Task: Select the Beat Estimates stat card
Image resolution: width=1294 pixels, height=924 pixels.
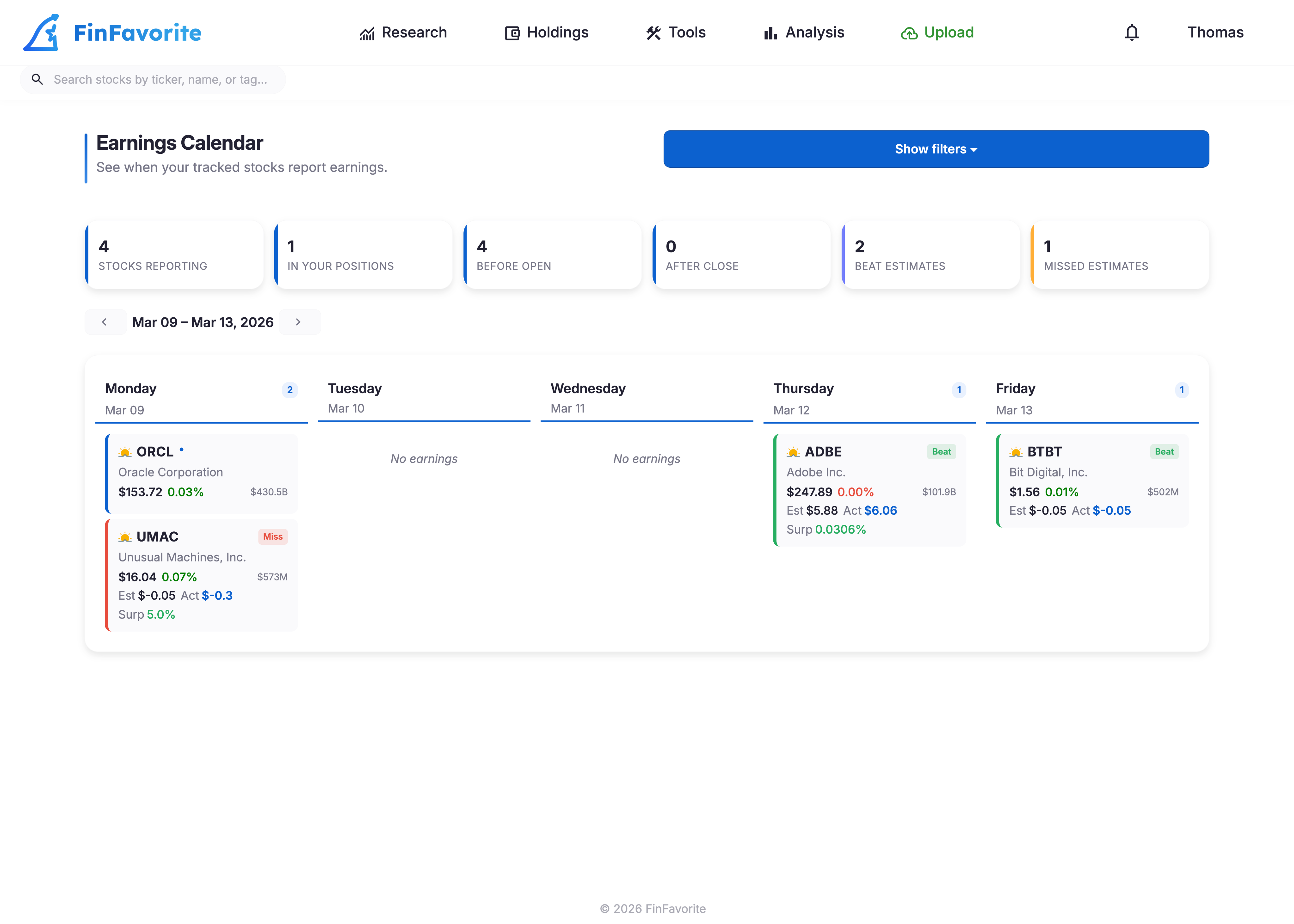Action: point(930,255)
